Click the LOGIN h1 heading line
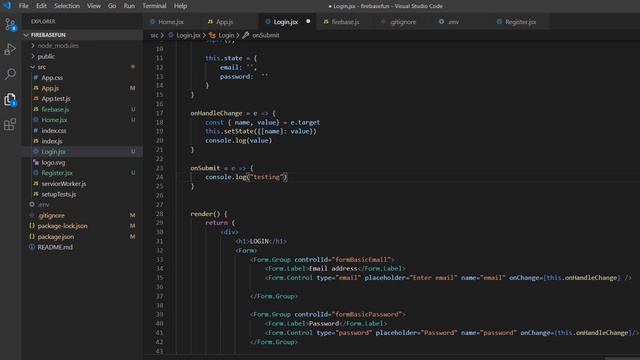 point(261,241)
